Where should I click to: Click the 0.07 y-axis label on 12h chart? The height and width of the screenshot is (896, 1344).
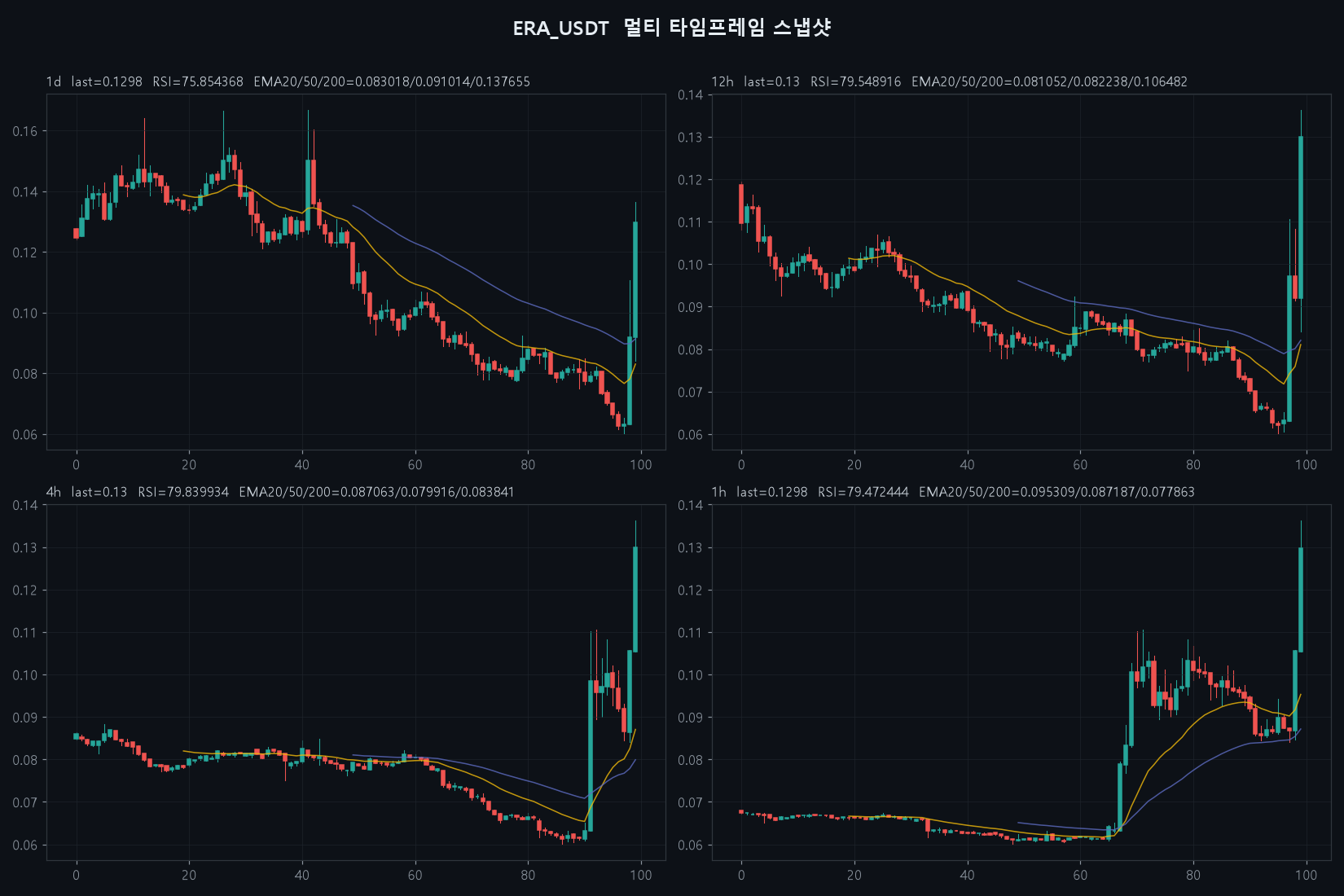pyautogui.click(x=690, y=393)
